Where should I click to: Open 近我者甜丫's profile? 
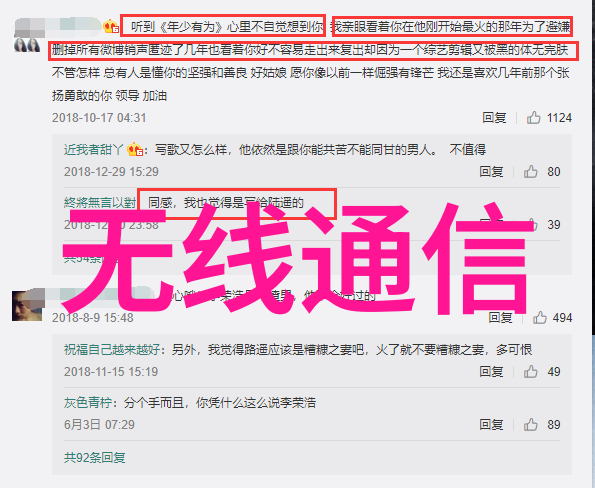(93, 150)
